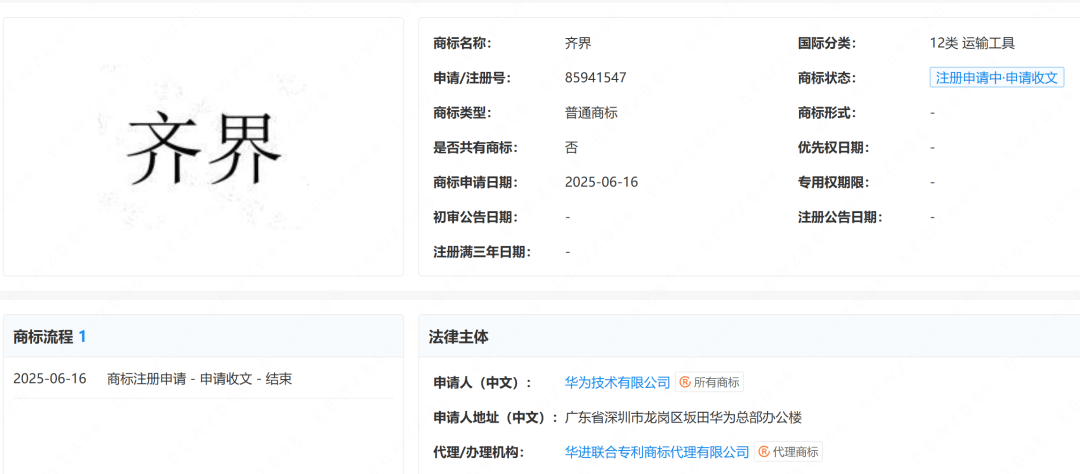Click the trademark name value 齐界
This screenshot has height=474, width=1080.
[x=578, y=43]
